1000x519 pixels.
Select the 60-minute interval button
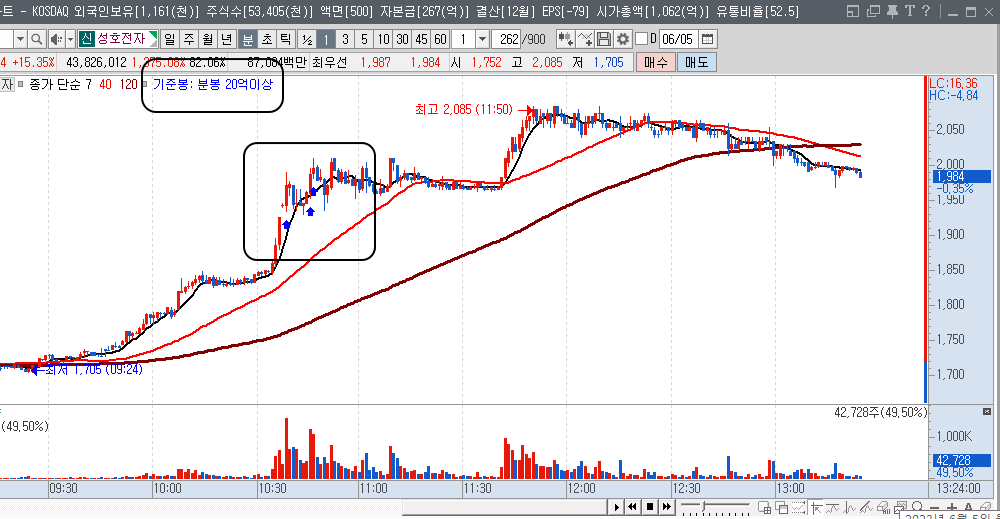click(441, 40)
